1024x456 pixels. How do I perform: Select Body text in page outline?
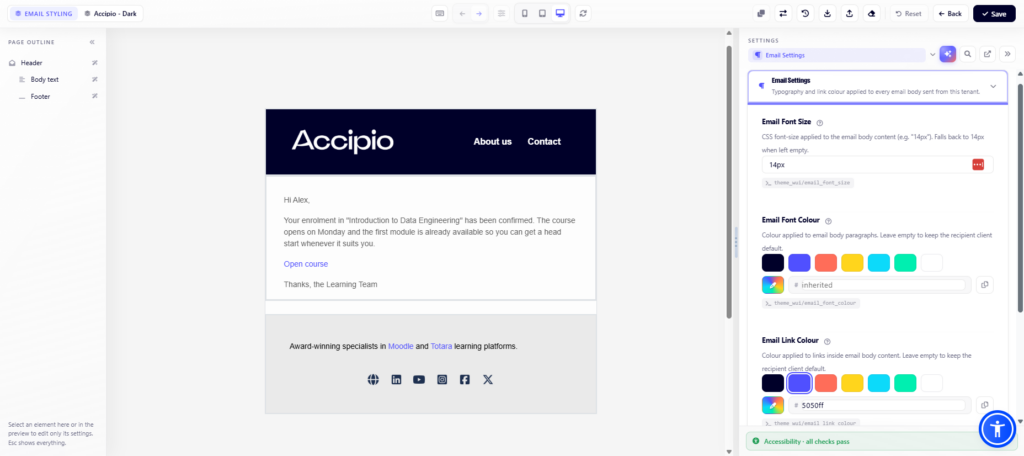(x=44, y=79)
